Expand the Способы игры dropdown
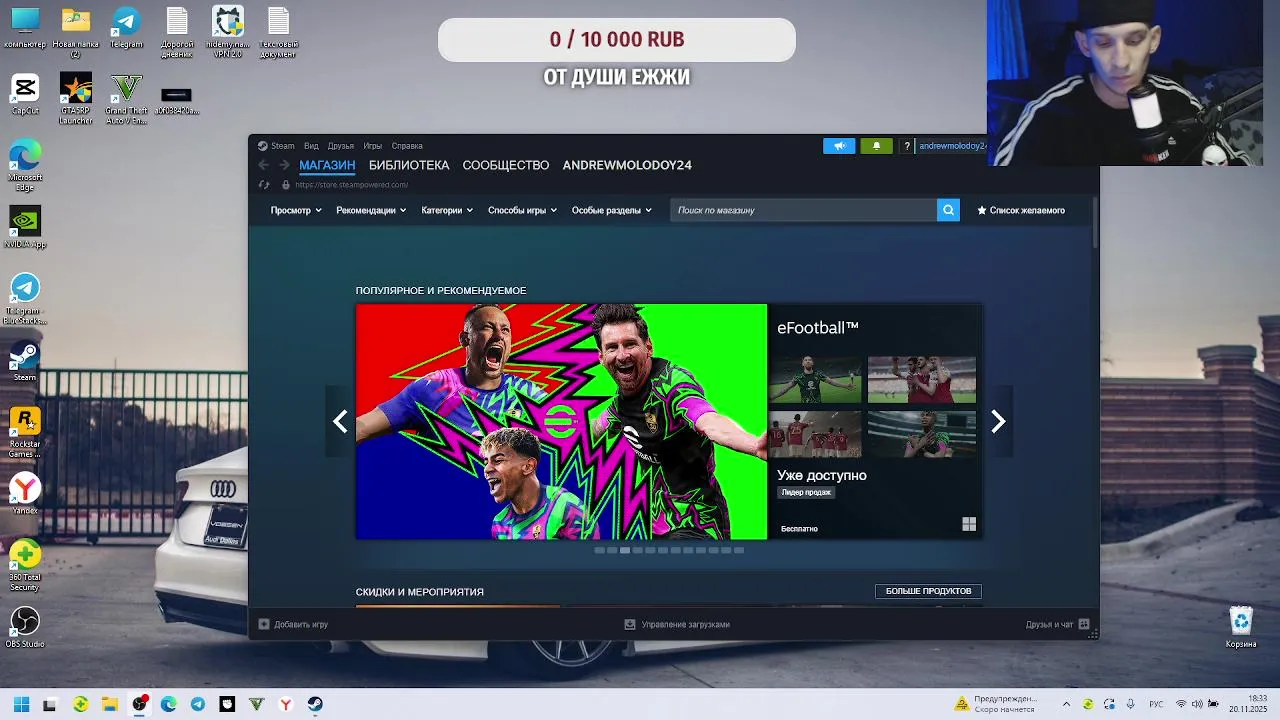 click(x=522, y=210)
